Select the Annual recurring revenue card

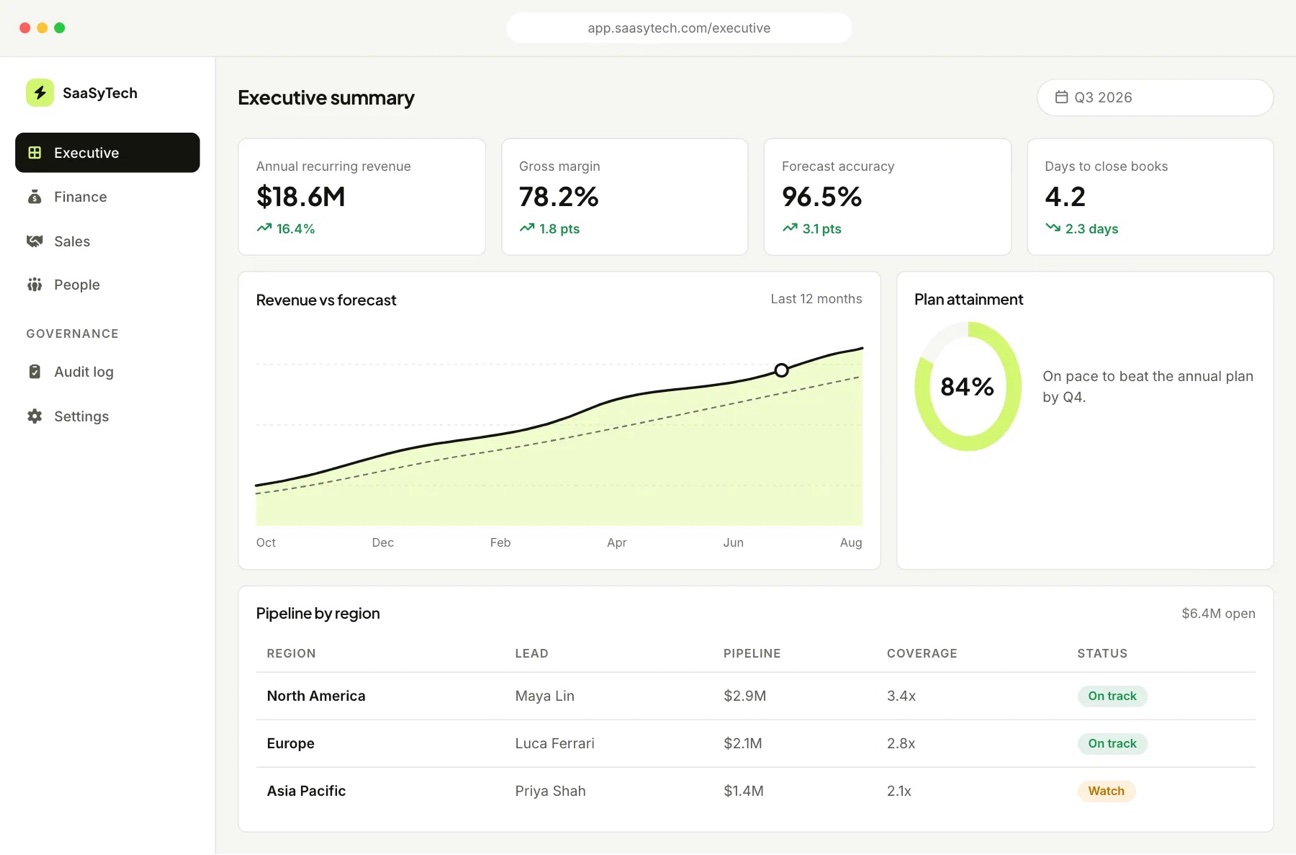click(362, 197)
